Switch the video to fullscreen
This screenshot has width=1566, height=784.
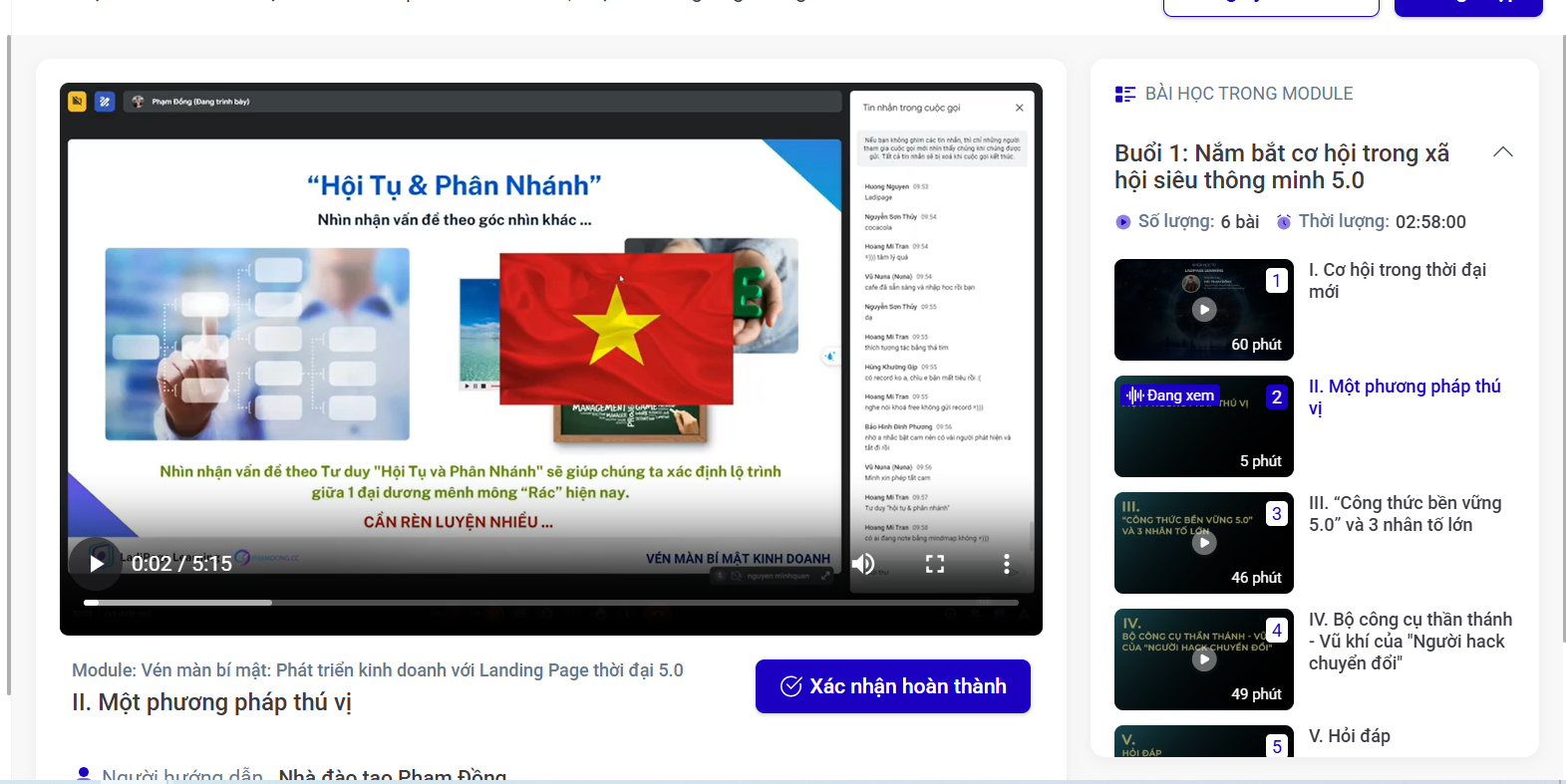[935, 564]
